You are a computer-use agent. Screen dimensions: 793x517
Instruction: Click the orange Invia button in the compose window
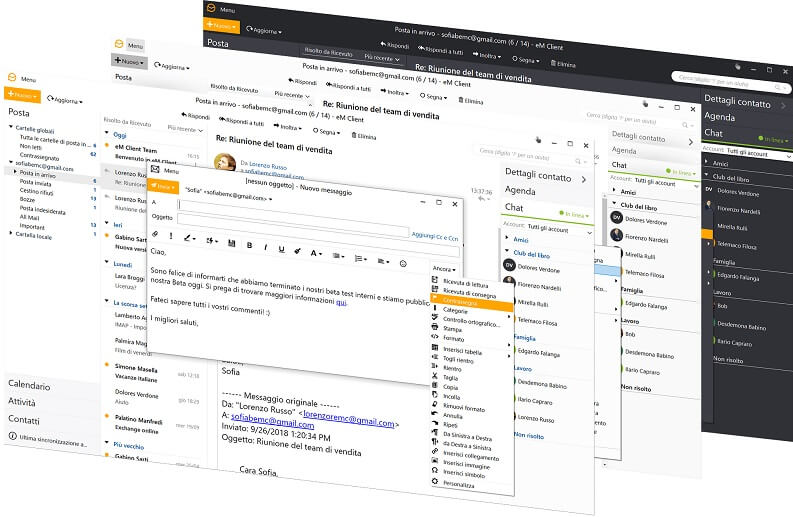point(162,187)
